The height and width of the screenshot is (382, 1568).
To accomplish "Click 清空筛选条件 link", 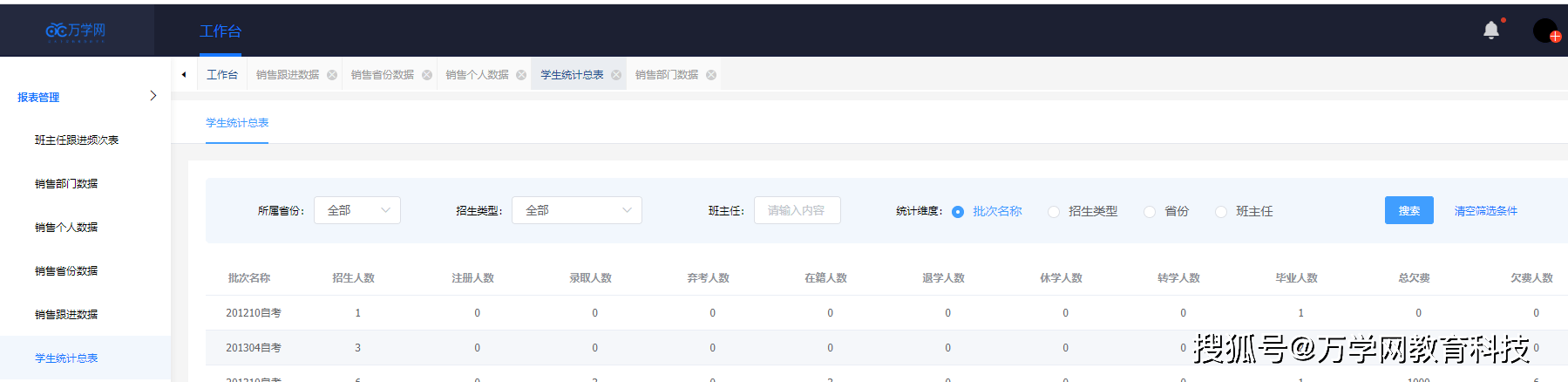I will click(x=1485, y=211).
